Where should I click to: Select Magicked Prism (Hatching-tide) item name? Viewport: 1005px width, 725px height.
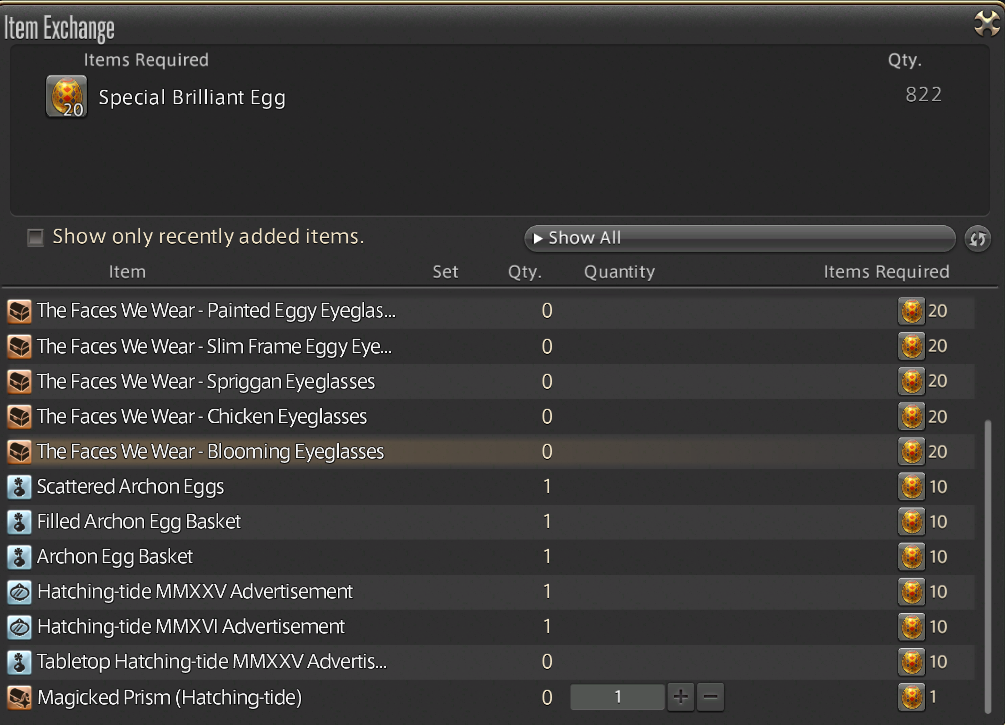coord(169,697)
